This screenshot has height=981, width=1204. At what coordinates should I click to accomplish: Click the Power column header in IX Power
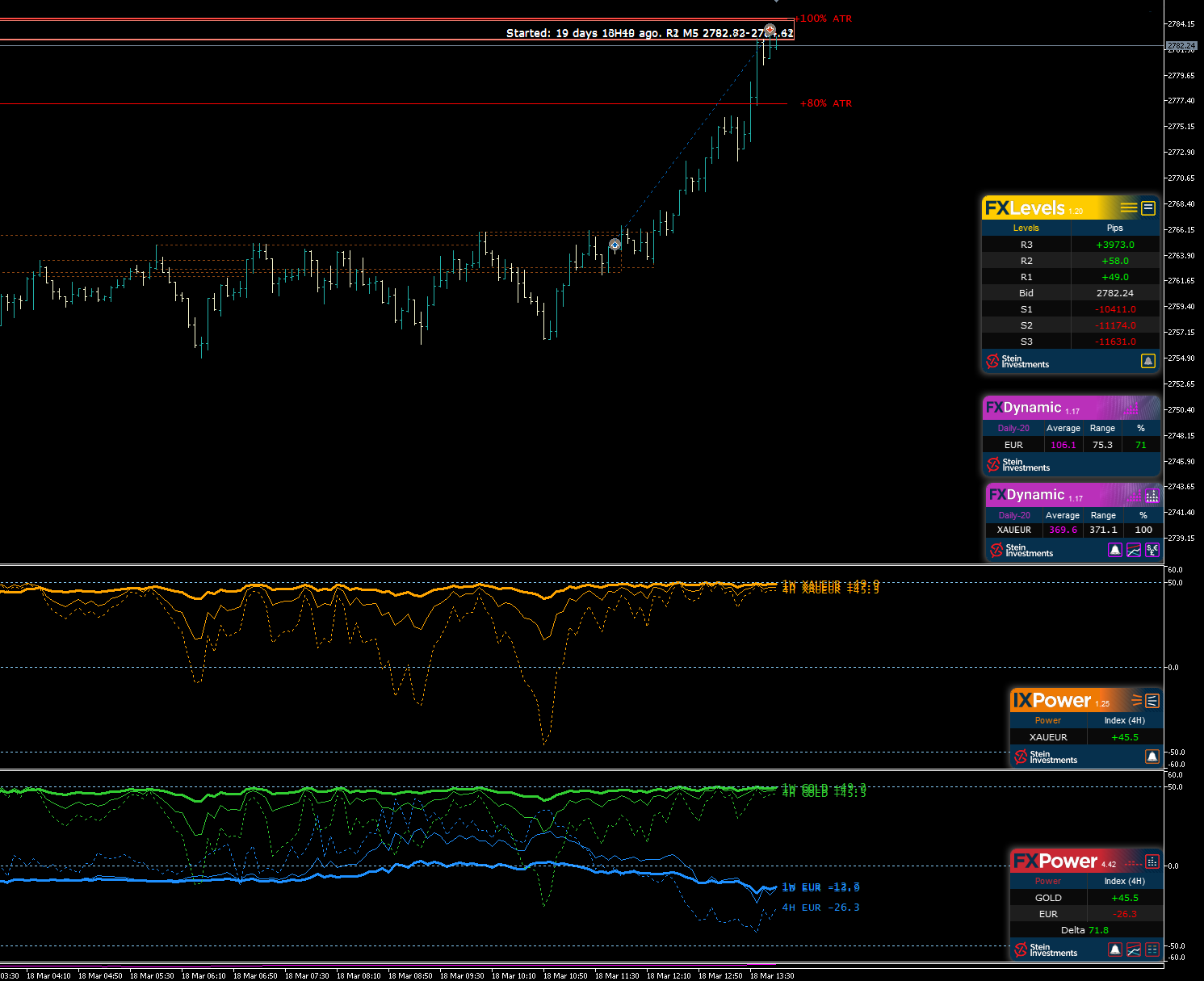click(1047, 720)
